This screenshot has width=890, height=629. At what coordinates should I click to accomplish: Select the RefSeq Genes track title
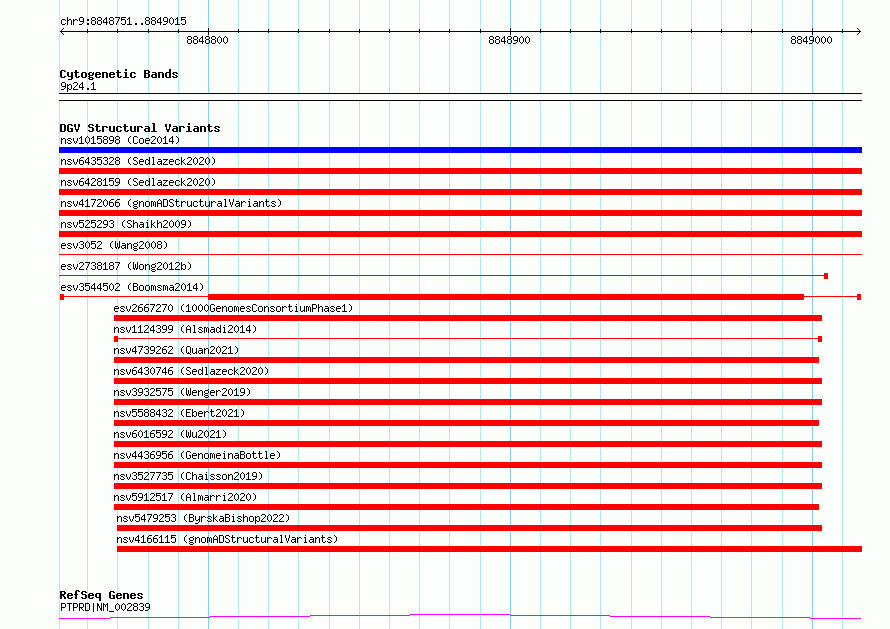click(x=101, y=596)
